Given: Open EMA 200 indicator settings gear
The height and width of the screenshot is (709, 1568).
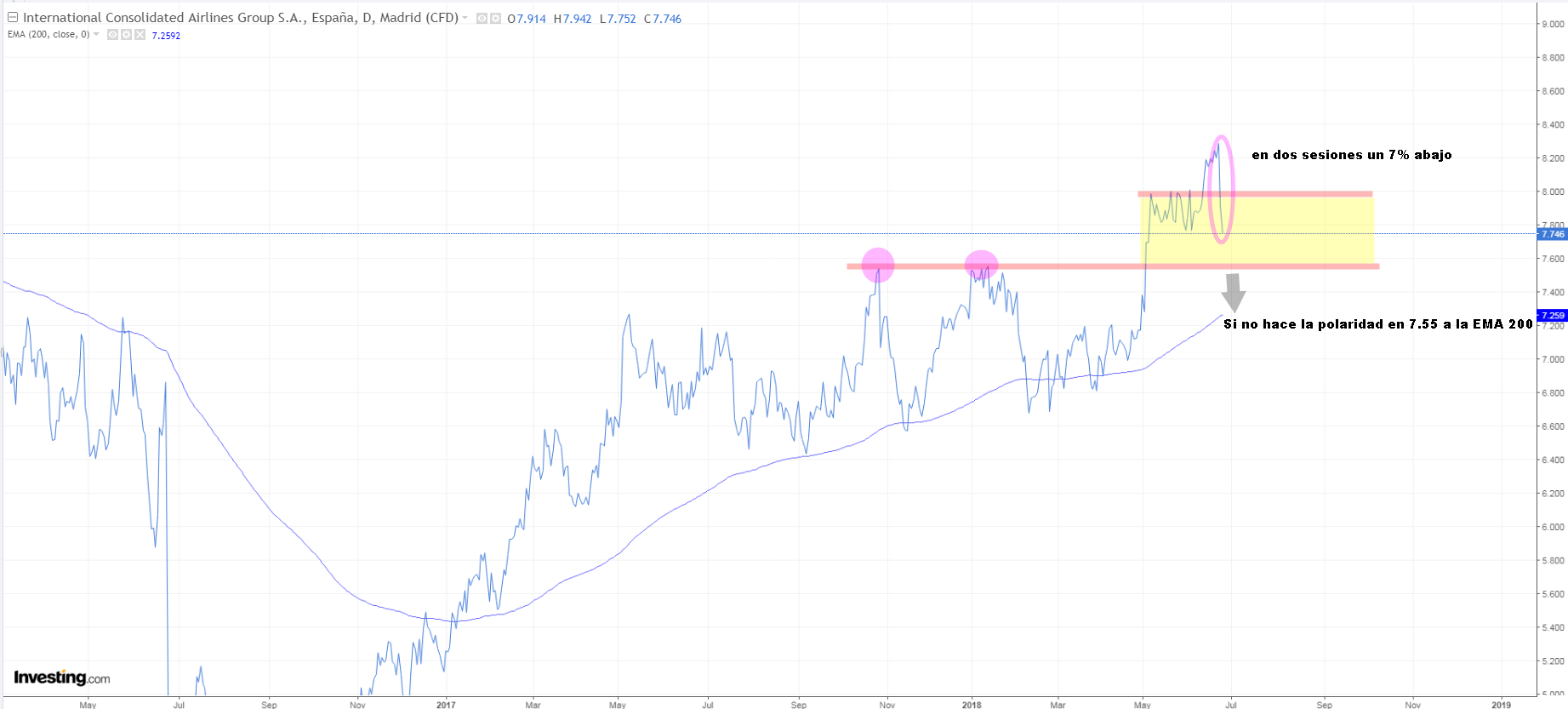Looking at the screenshot, I should tap(126, 35).
